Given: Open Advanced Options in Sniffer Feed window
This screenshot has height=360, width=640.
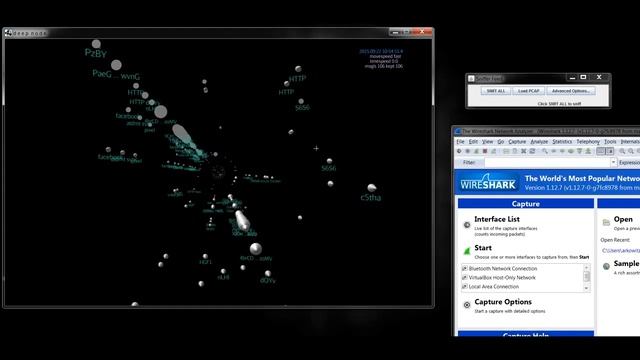Looking at the screenshot, I should (571, 91).
